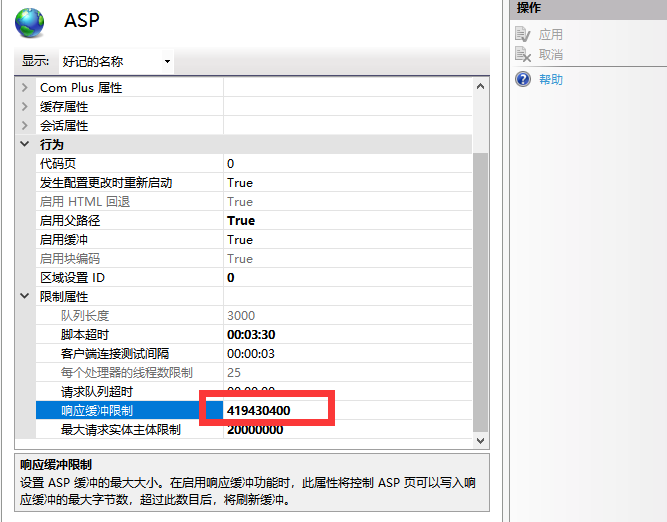This screenshot has width=667, height=522.
Task: Click the 限制属性 group label
Action: tap(64, 297)
